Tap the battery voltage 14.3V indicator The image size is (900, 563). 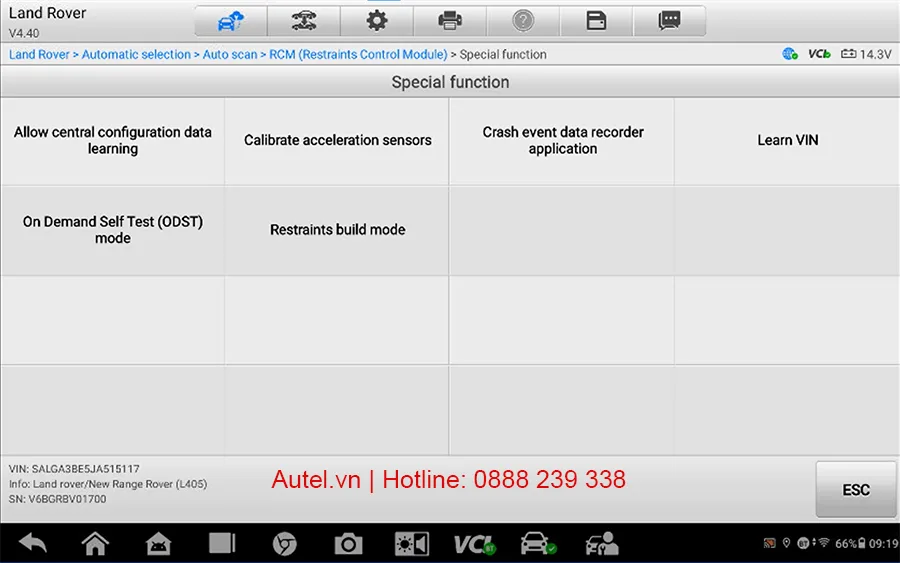866,54
